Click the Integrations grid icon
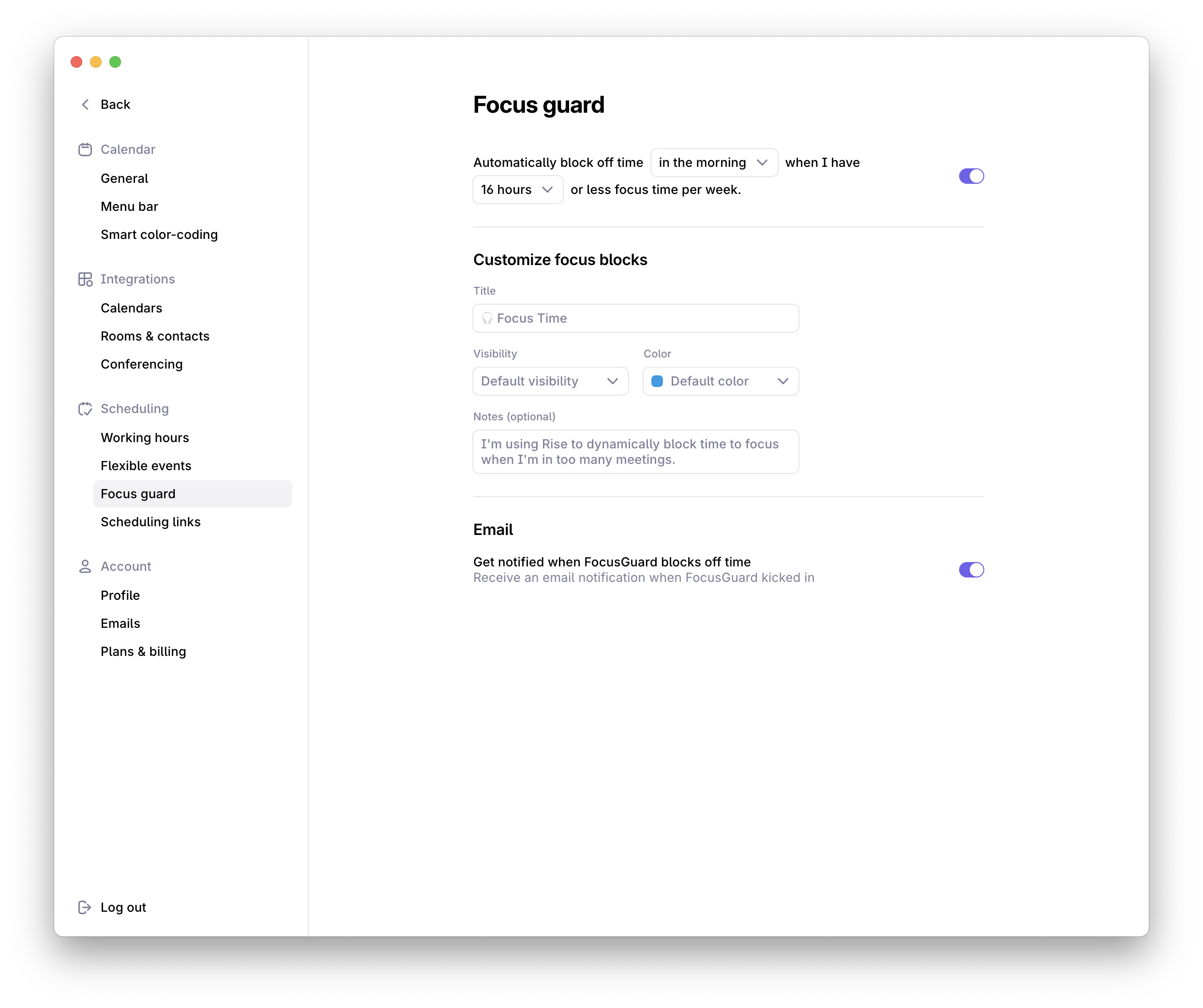Image resolution: width=1203 pixels, height=1008 pixels. (85, 279)
